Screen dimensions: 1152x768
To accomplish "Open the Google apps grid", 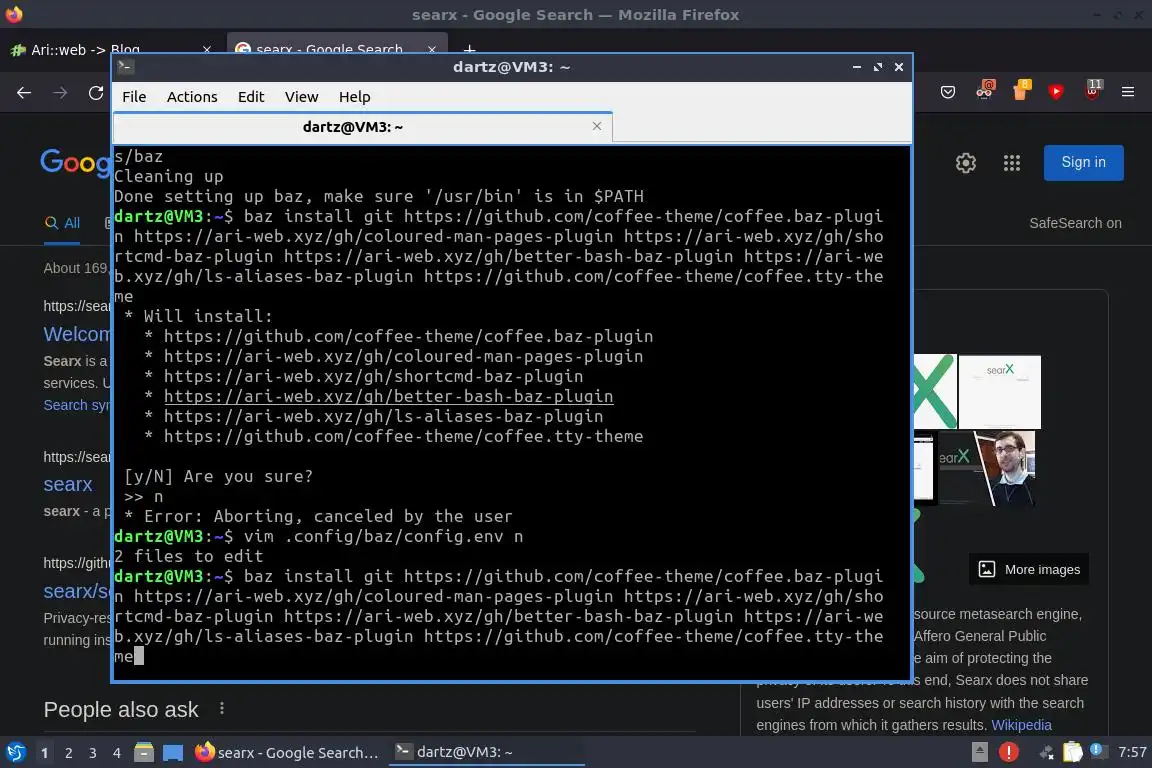I will click(x=1012, y=162).
